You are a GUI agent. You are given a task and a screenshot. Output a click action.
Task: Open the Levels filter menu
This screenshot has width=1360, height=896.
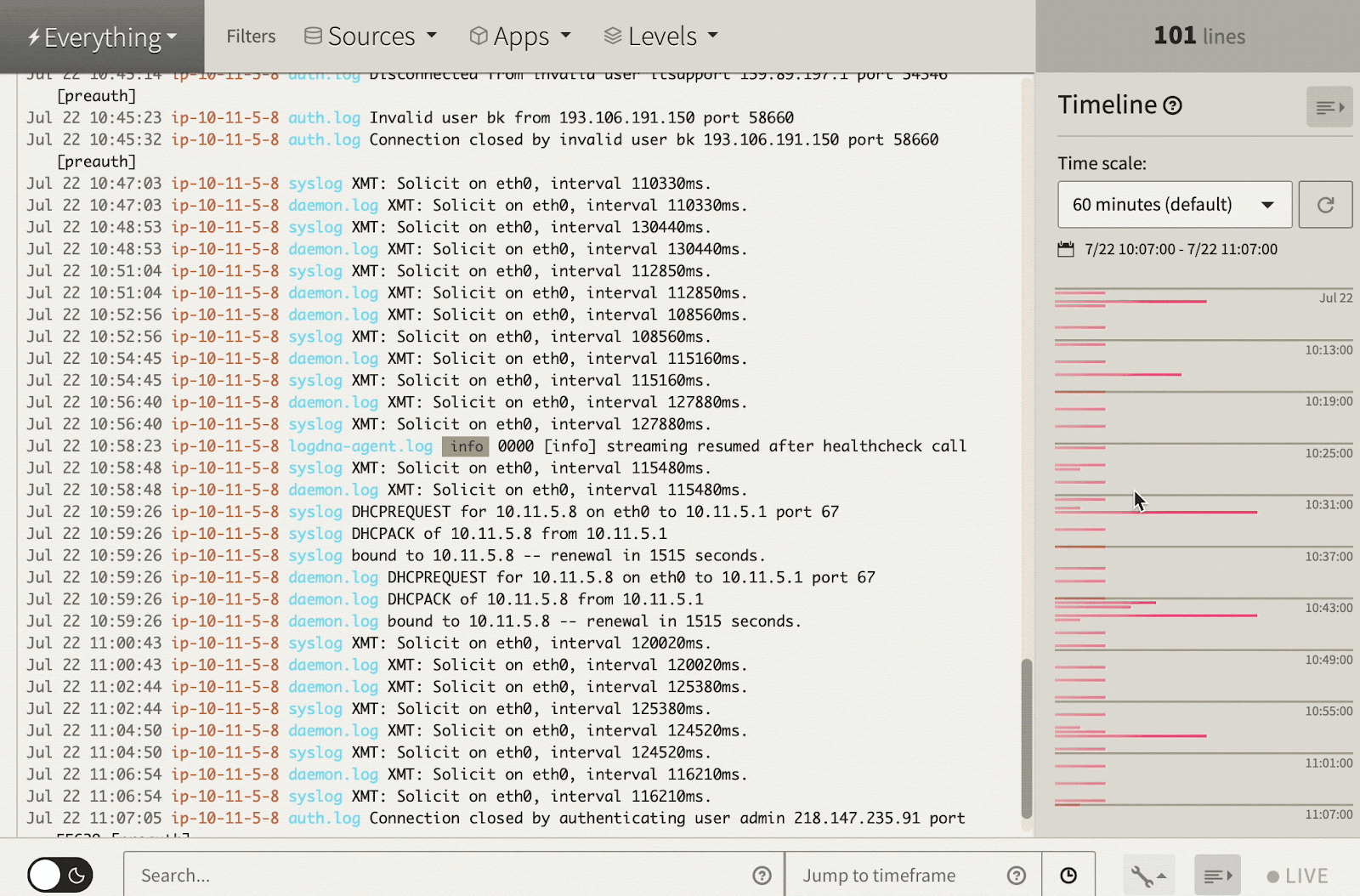661,37
